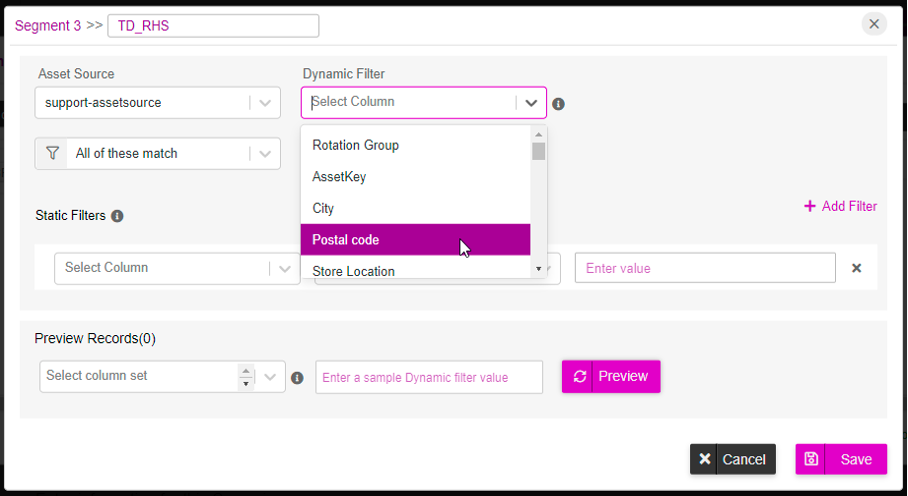Click the info icon beside column set
The height and width of the screenshot is (496, 908).
[x=297, y=378]
